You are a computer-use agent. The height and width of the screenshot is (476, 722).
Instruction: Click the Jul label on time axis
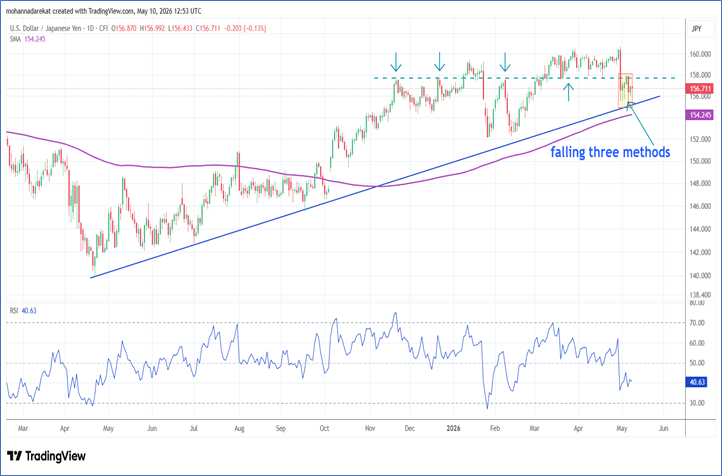click(x=194, y=429)
